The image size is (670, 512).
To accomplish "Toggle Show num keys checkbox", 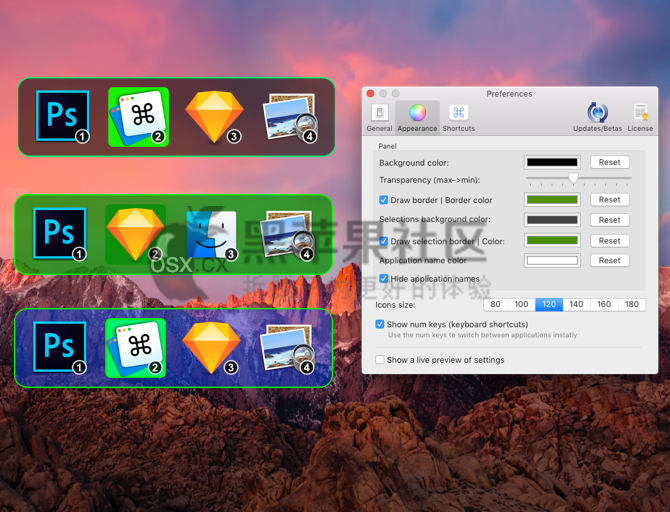I will tap(379, 324).
